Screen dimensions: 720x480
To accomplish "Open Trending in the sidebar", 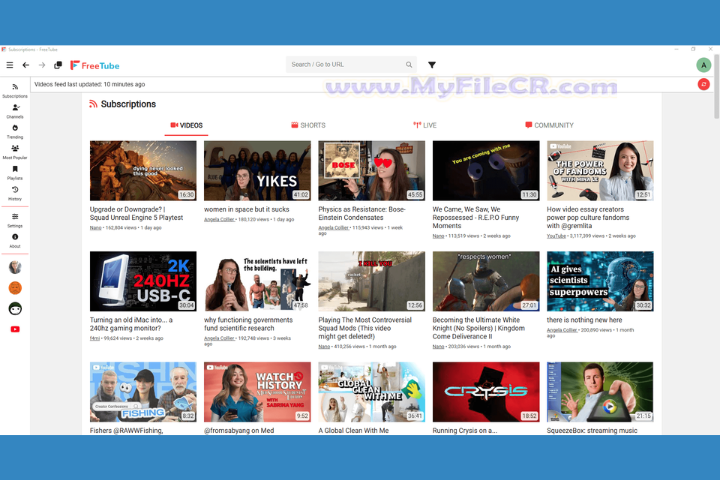I will coord(15,132).
